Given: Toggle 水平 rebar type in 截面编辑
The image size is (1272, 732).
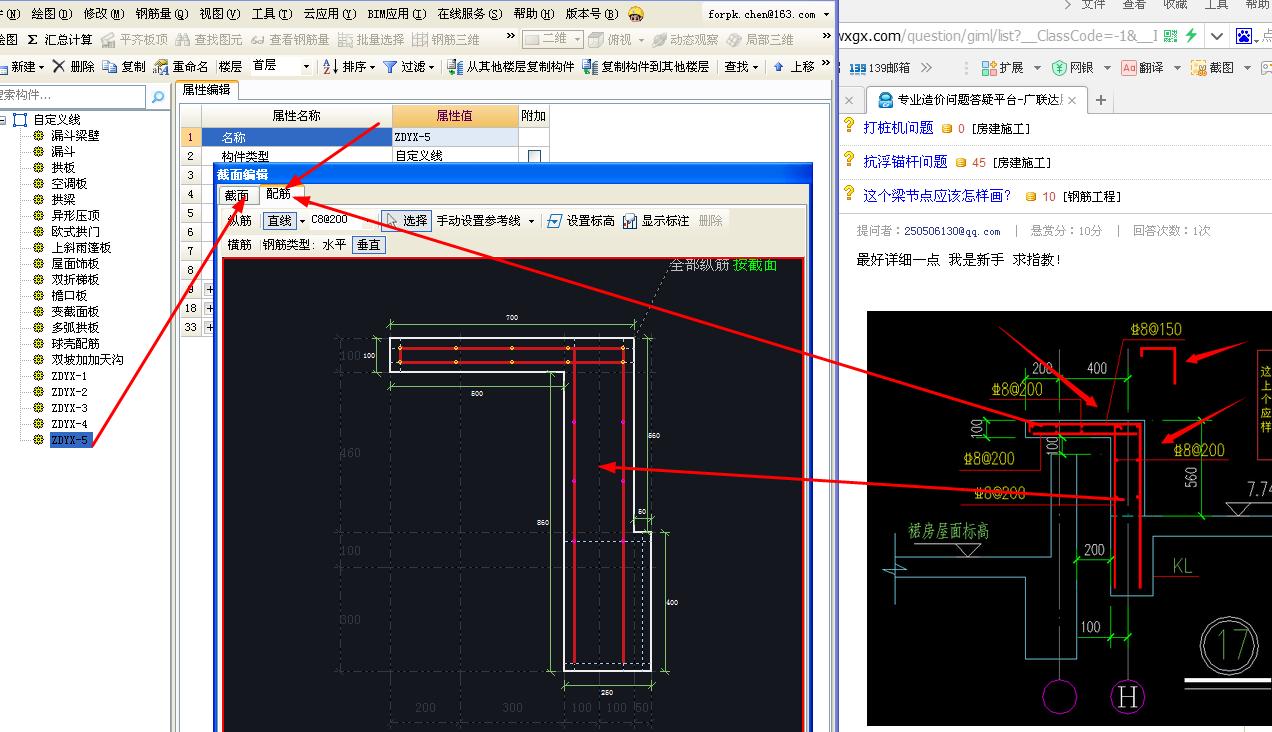Looking at the screenshot, I should tap(334, 244).
